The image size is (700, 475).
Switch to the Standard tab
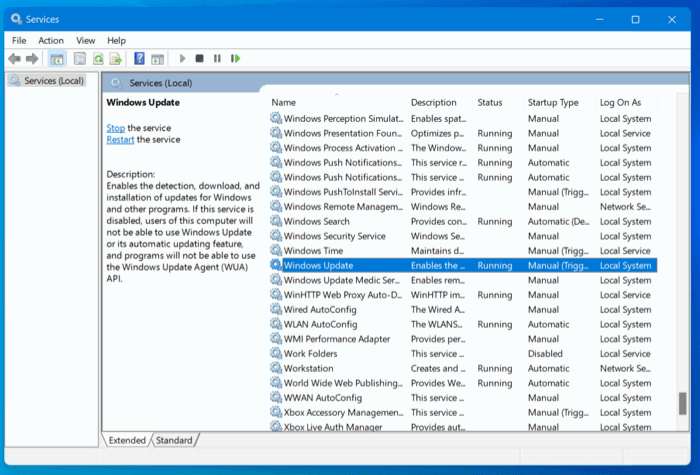174,440
